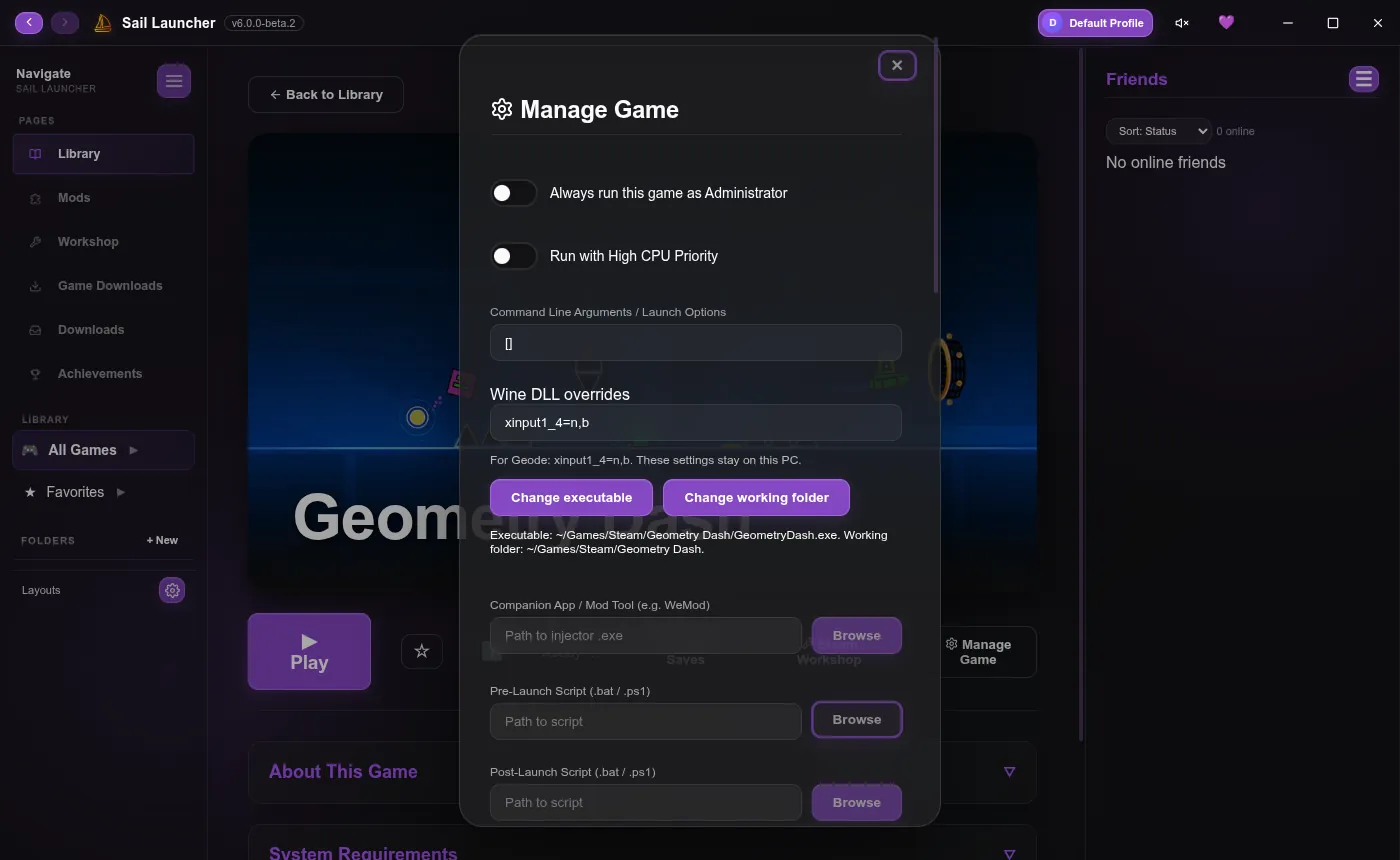Click Change working folder button

pyautogui.click(x=756, y=497)
